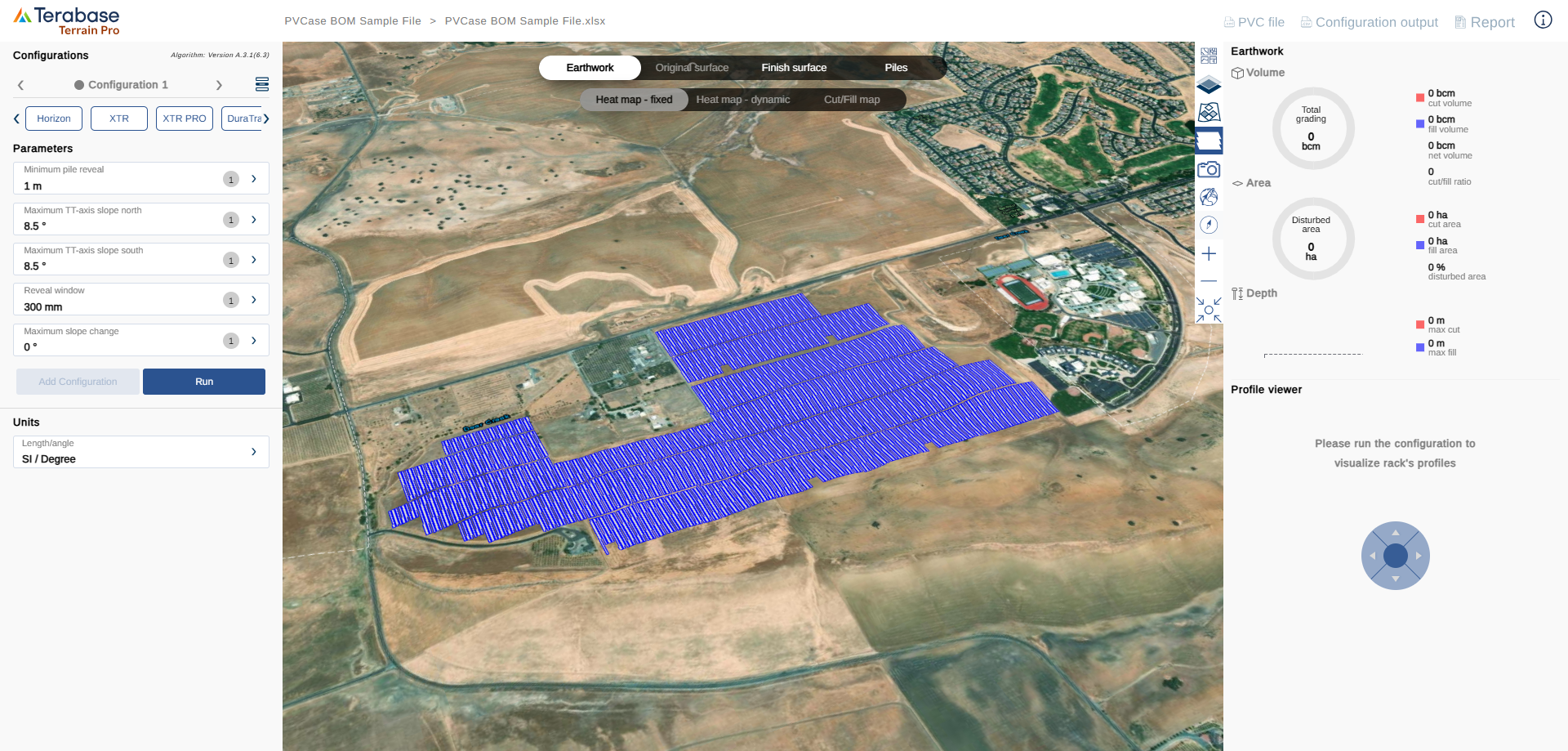Image resolution: width=1568 pixels, height=751 pixels.
Task: Pan view up with navigation pad arrow
Action: tap(1396, 533)
